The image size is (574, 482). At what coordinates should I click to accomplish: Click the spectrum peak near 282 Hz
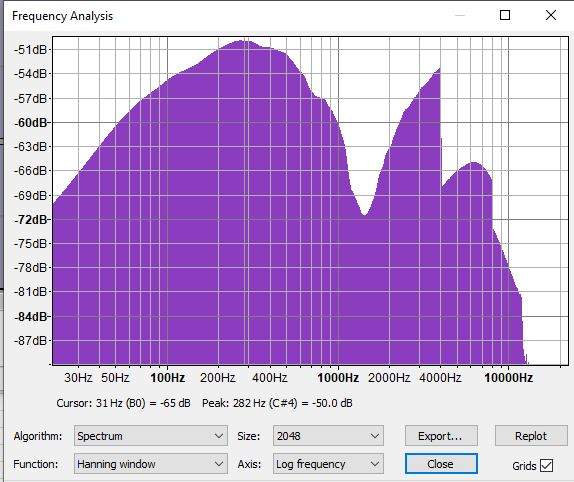point(242,41)
